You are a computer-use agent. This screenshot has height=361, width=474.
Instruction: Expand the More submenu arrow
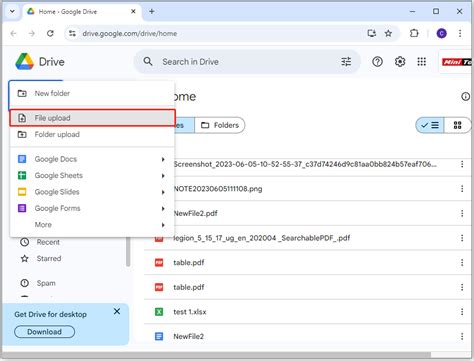tap(163, 225)
